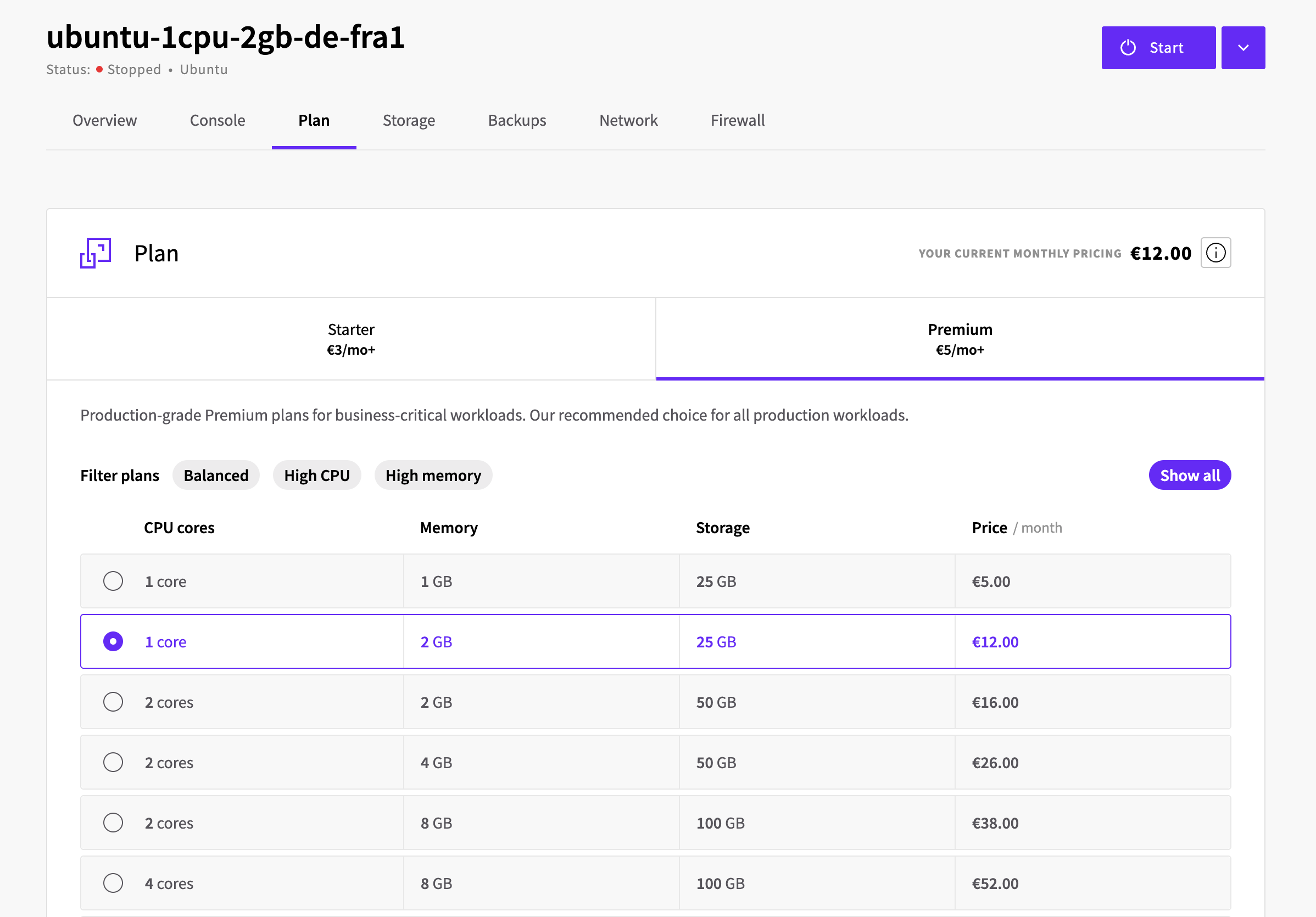Select the Plan tab
Viewport: 1316px width, 917px height.
pyautogui.click(x=314, y=120)
